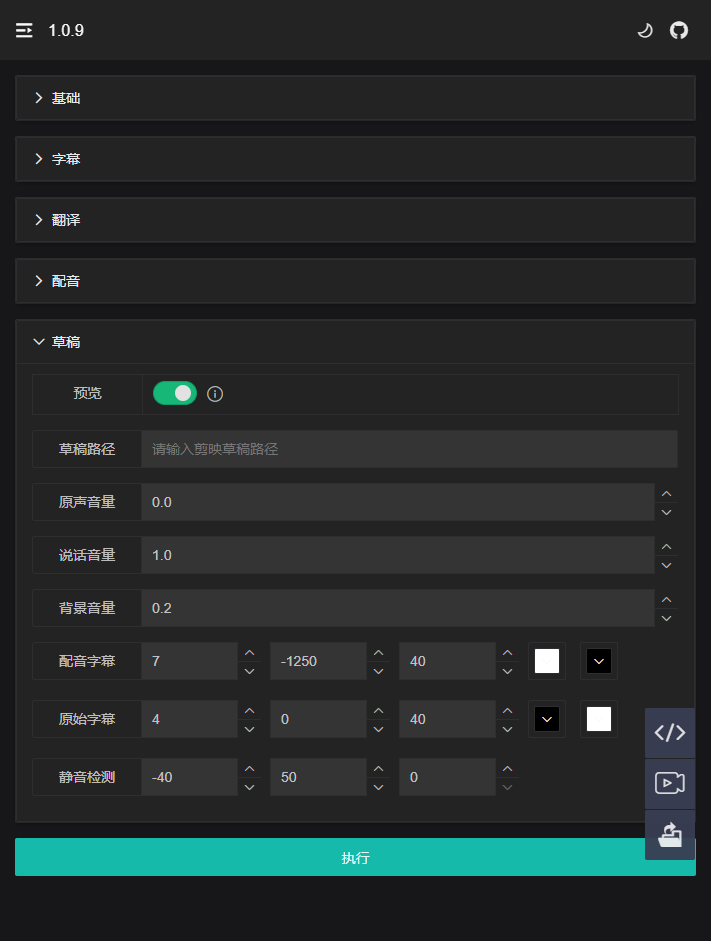Click 原始字幕 field showing 4
711x941 pixels.
click(x=190, y=719)
